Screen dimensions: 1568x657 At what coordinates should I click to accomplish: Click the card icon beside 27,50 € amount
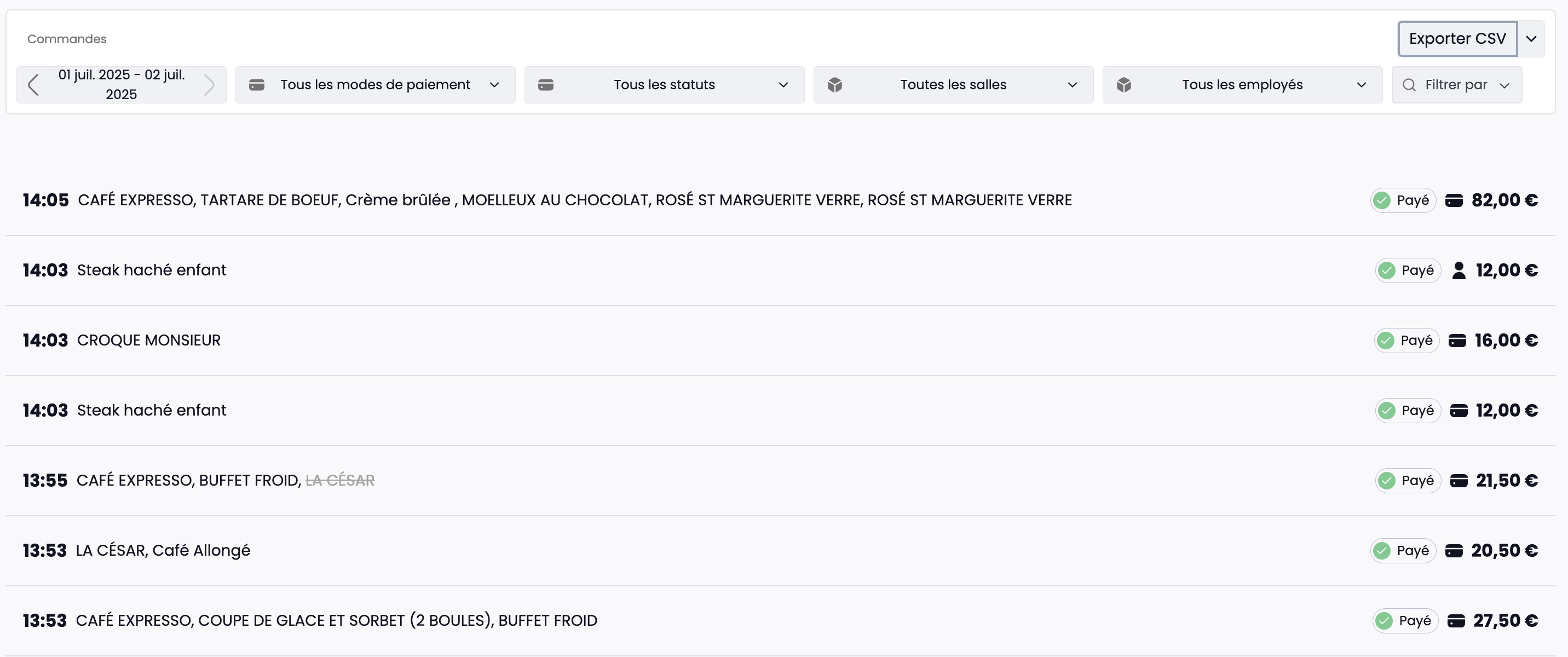[1455, 620]
